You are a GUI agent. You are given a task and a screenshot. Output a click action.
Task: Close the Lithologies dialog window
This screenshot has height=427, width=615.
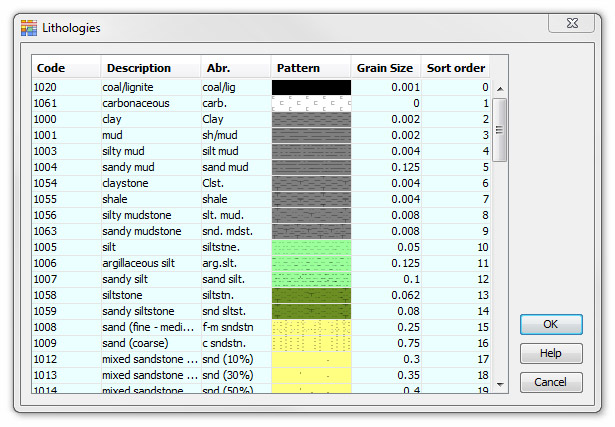(572, 23)
